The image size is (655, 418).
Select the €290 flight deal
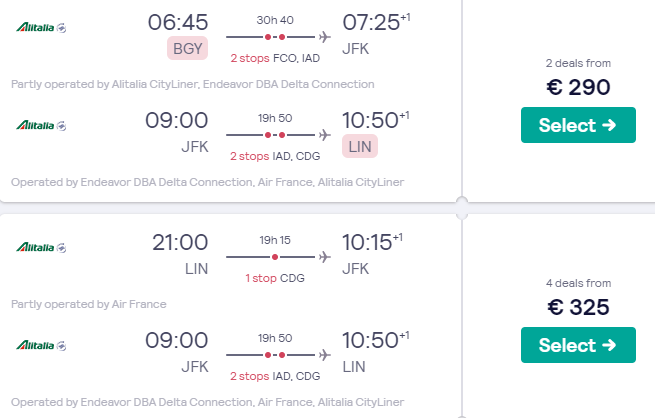(x=578, y=125)
